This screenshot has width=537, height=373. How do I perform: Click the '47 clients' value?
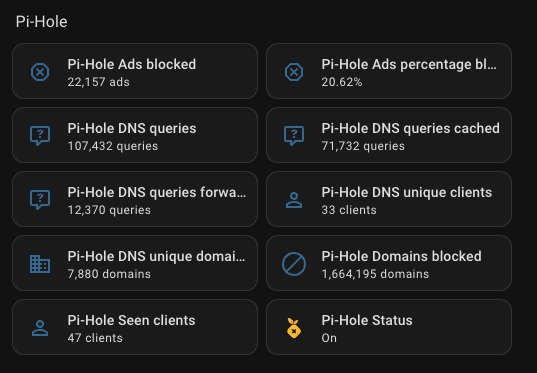(95, 338)
